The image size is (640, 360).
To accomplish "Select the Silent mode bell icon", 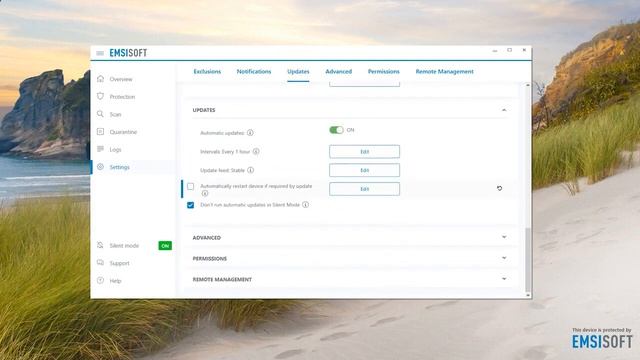I will pyautogui.click(x=100, y=245).
